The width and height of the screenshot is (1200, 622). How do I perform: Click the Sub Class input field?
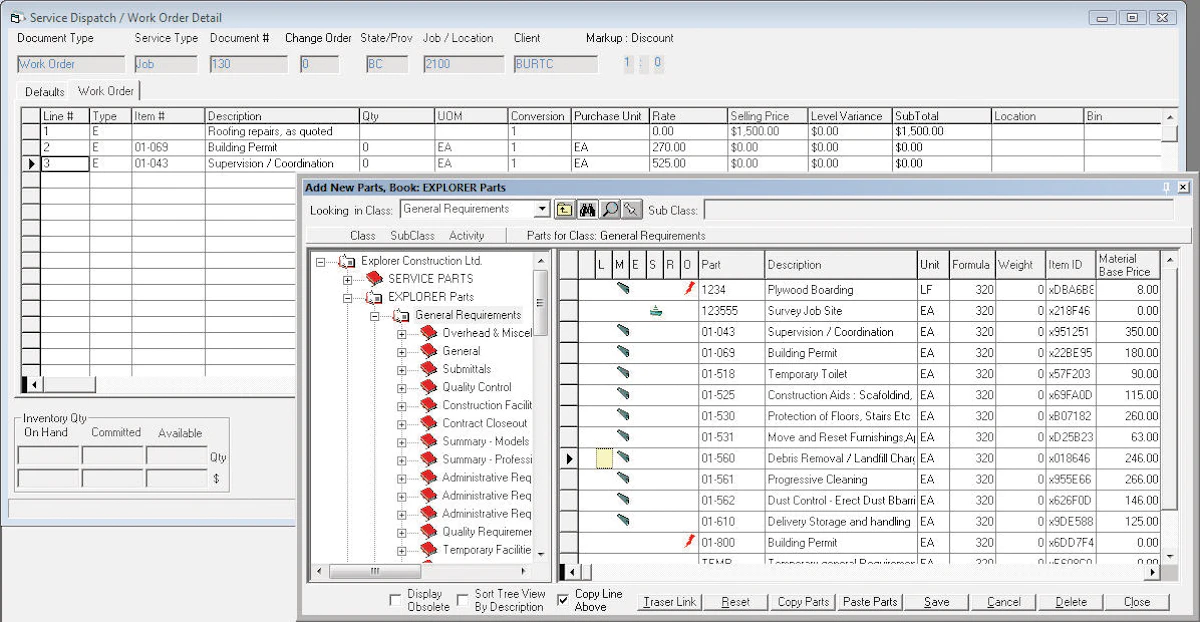pos(938,210)
